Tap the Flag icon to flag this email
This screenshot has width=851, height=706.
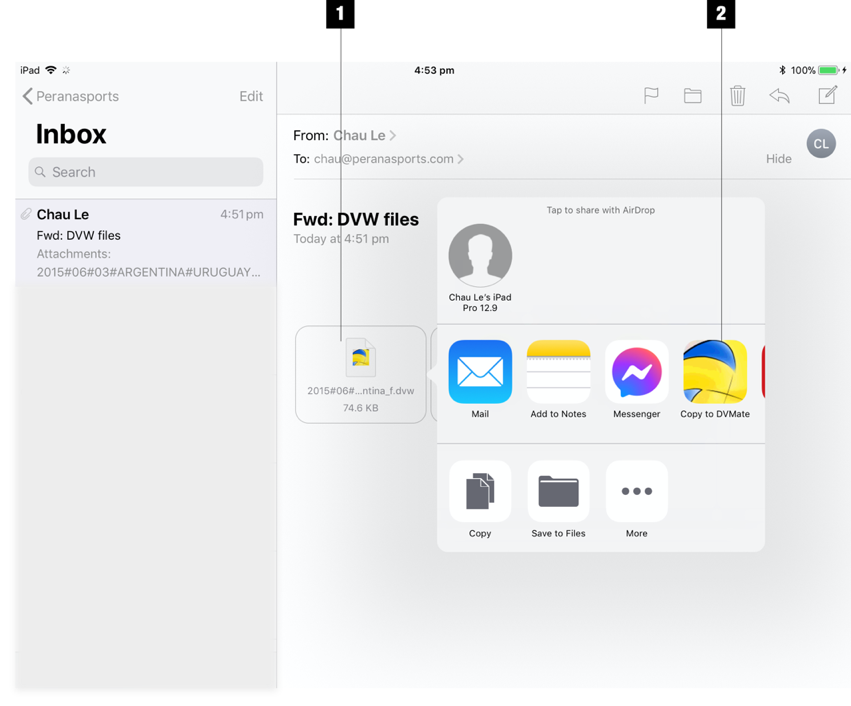[x=651, y=96]
